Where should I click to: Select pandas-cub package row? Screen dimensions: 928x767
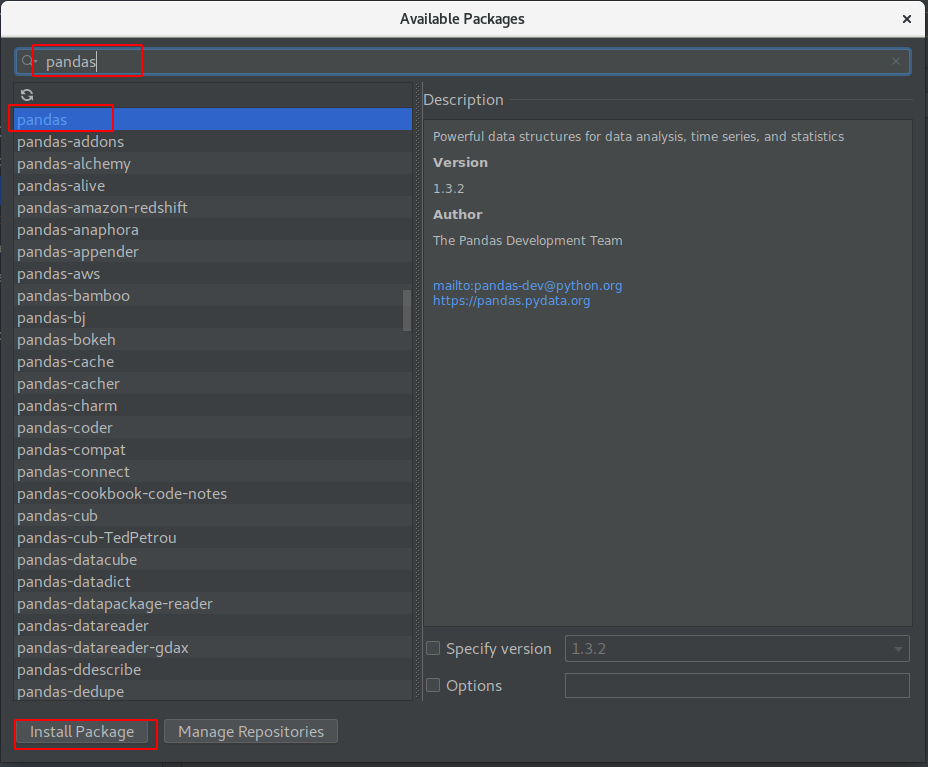click(x=213, y=515)
